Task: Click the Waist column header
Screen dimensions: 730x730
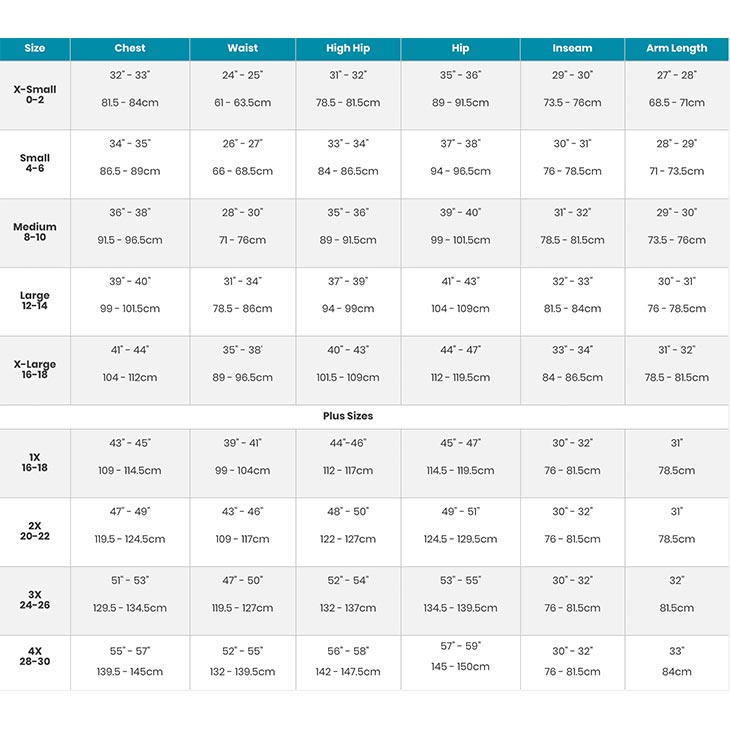Action: point(243,48)
